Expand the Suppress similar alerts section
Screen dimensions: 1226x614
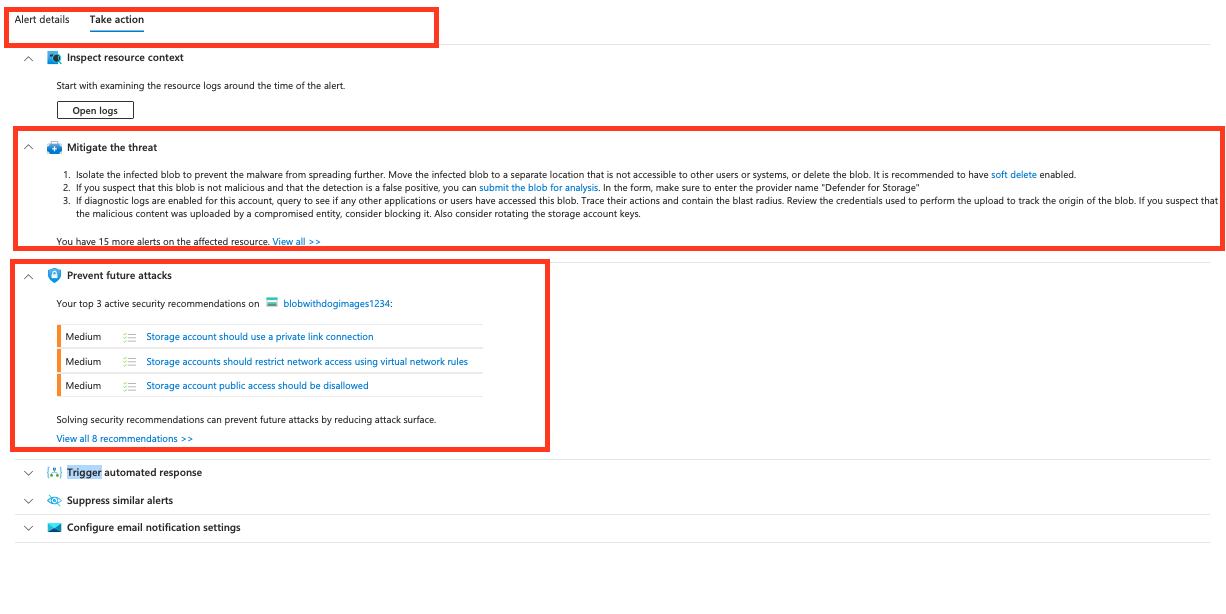point(28,500)
